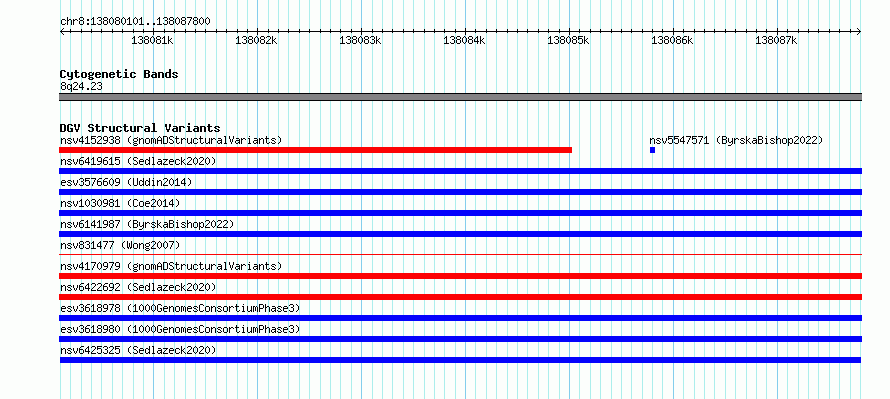The width and height of the screenshot is (890, 399).
Task: Open nsv1030981 (Coe2014) label
Action: (x=120, y=203)
